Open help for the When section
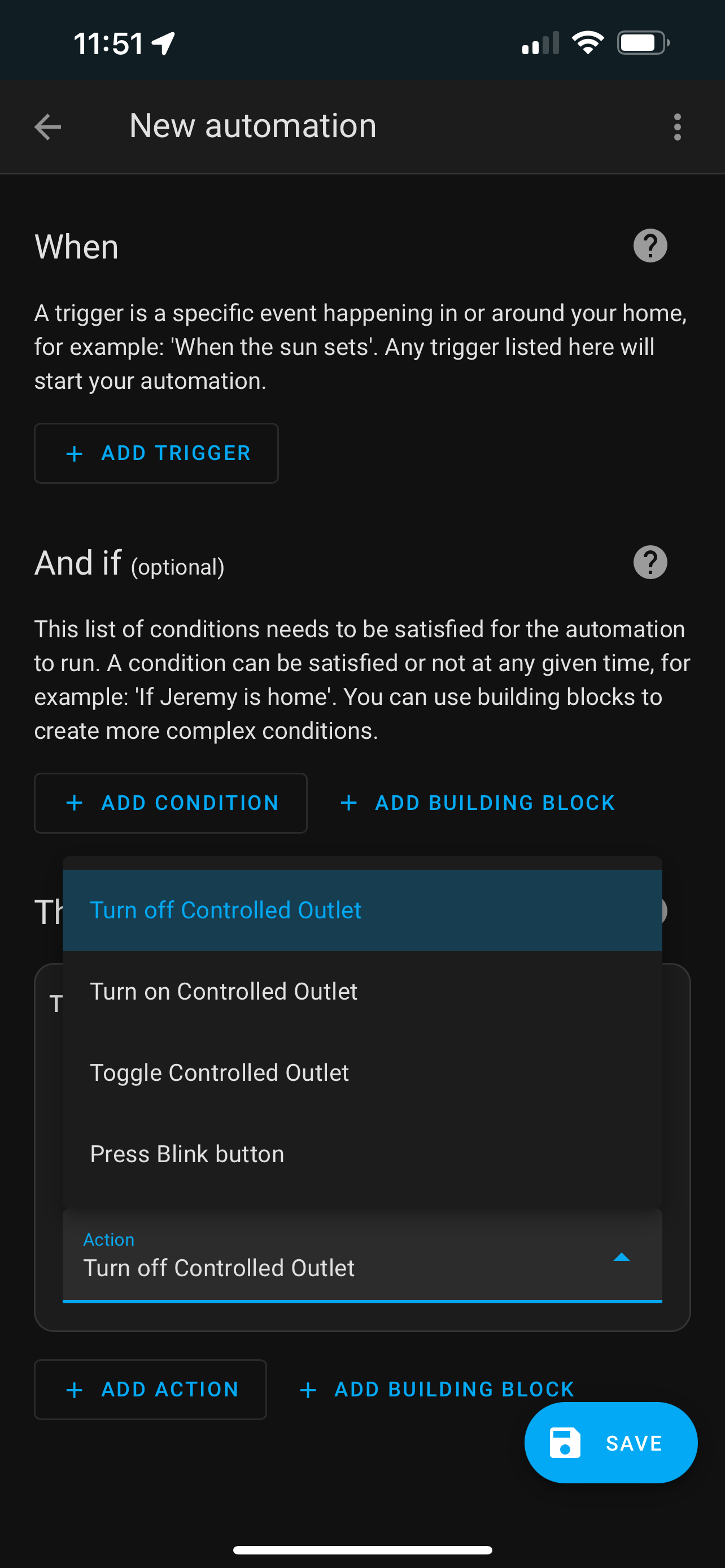The image size is (725, 1568). [650, 246]
